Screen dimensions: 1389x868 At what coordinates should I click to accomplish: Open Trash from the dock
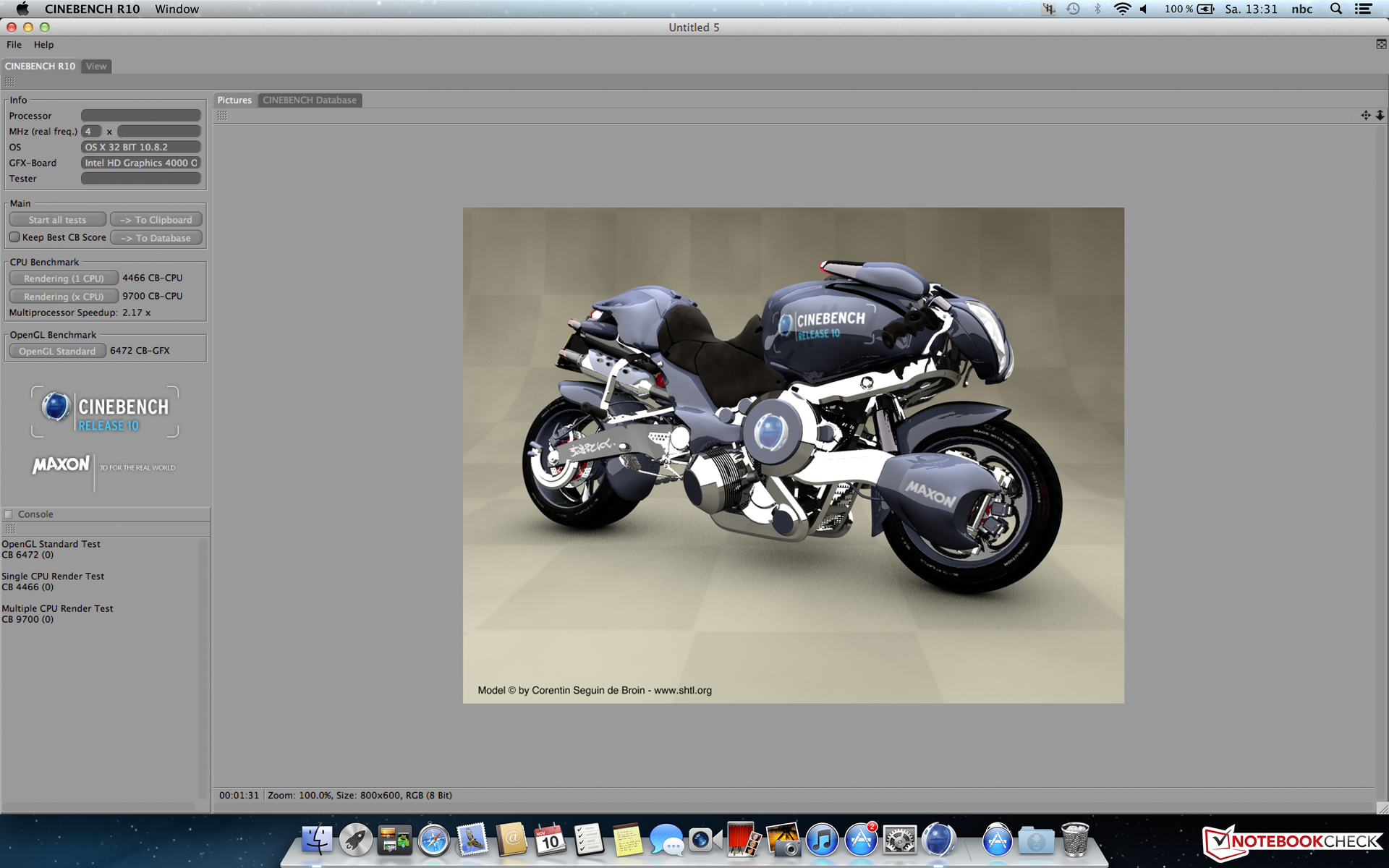tap(1075, 841)
